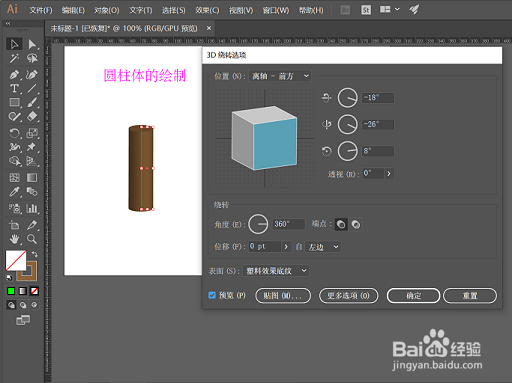Activate the Line Segment tool

click(x=32, y=89)
